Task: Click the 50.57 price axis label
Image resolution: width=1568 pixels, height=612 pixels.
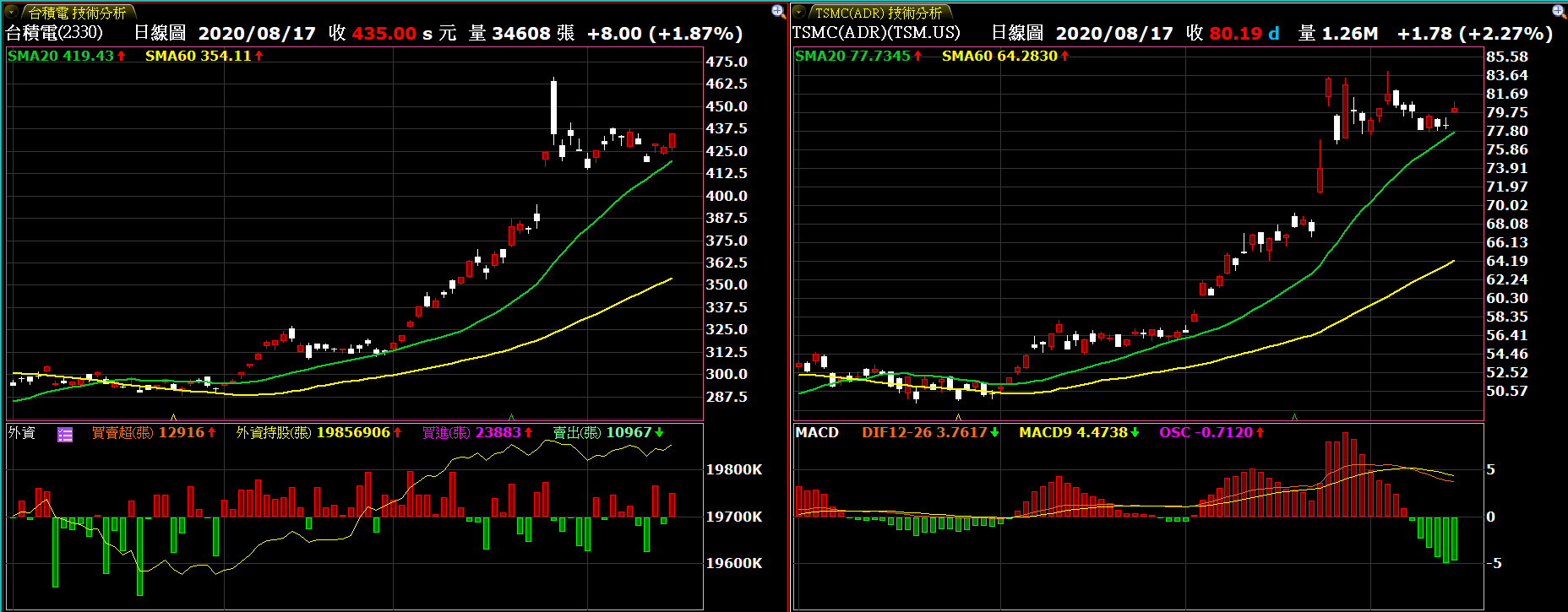Action: pyautogui.click(x=1507, y=391)
